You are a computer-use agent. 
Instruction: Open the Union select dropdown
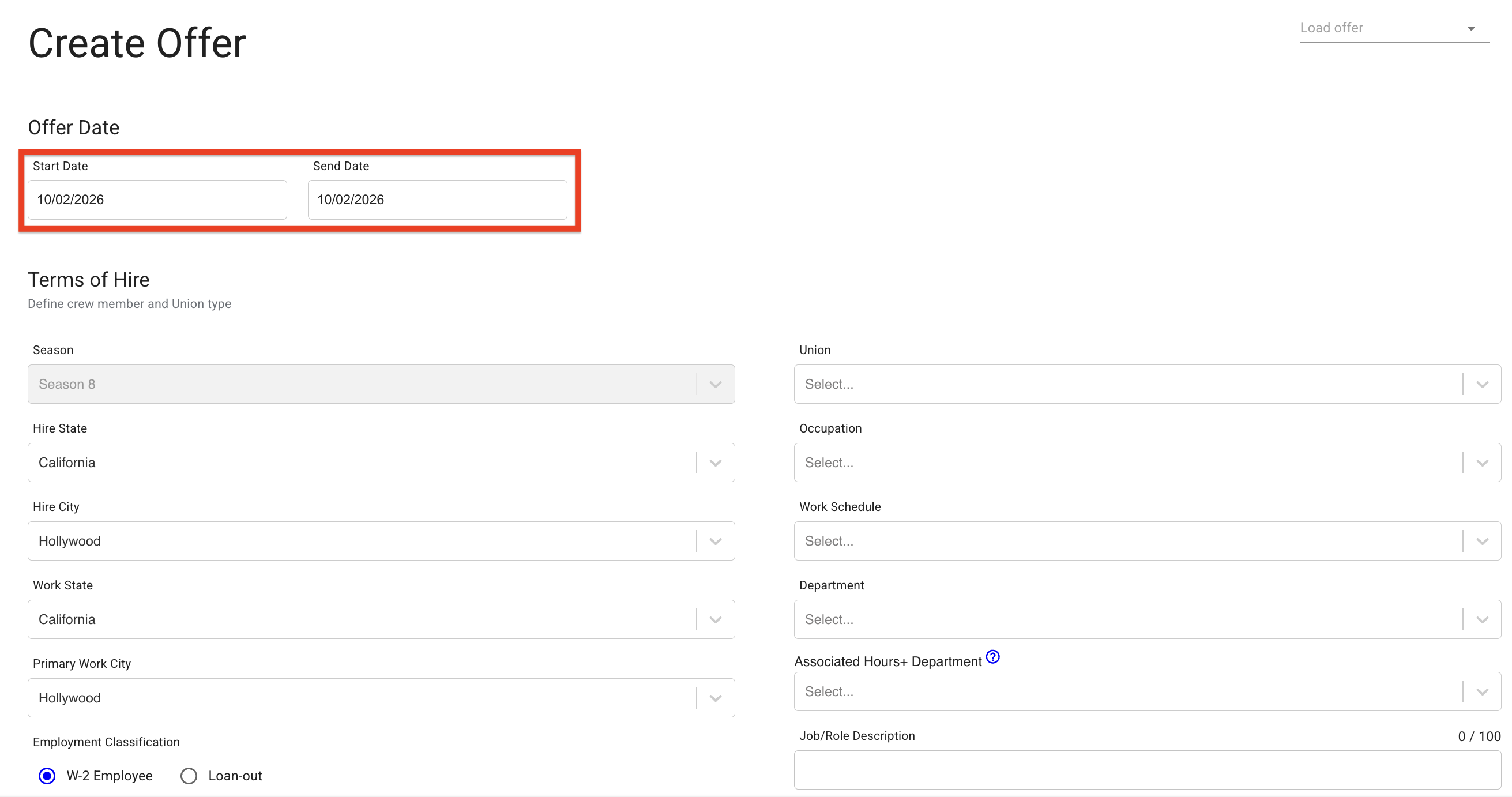1147,385
